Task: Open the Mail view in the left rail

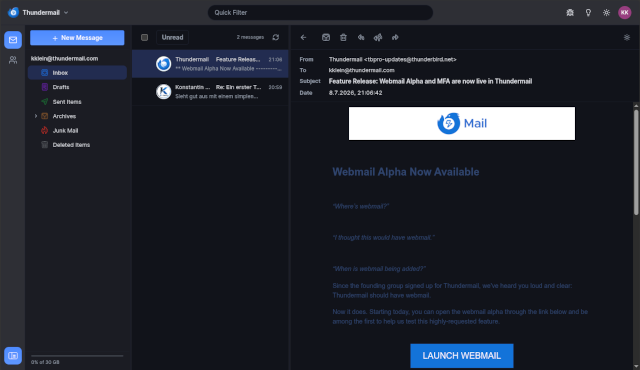Action: click(13, 40)
